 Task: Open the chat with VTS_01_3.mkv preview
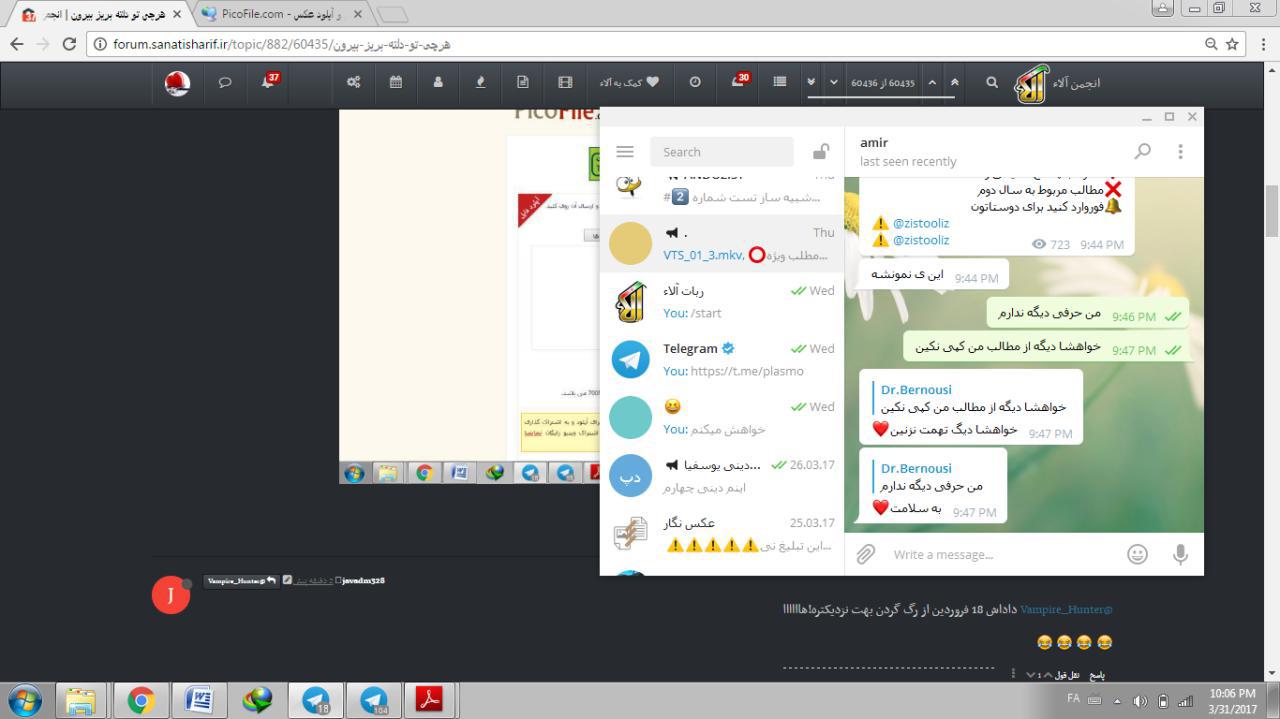[x=722, y=244]
